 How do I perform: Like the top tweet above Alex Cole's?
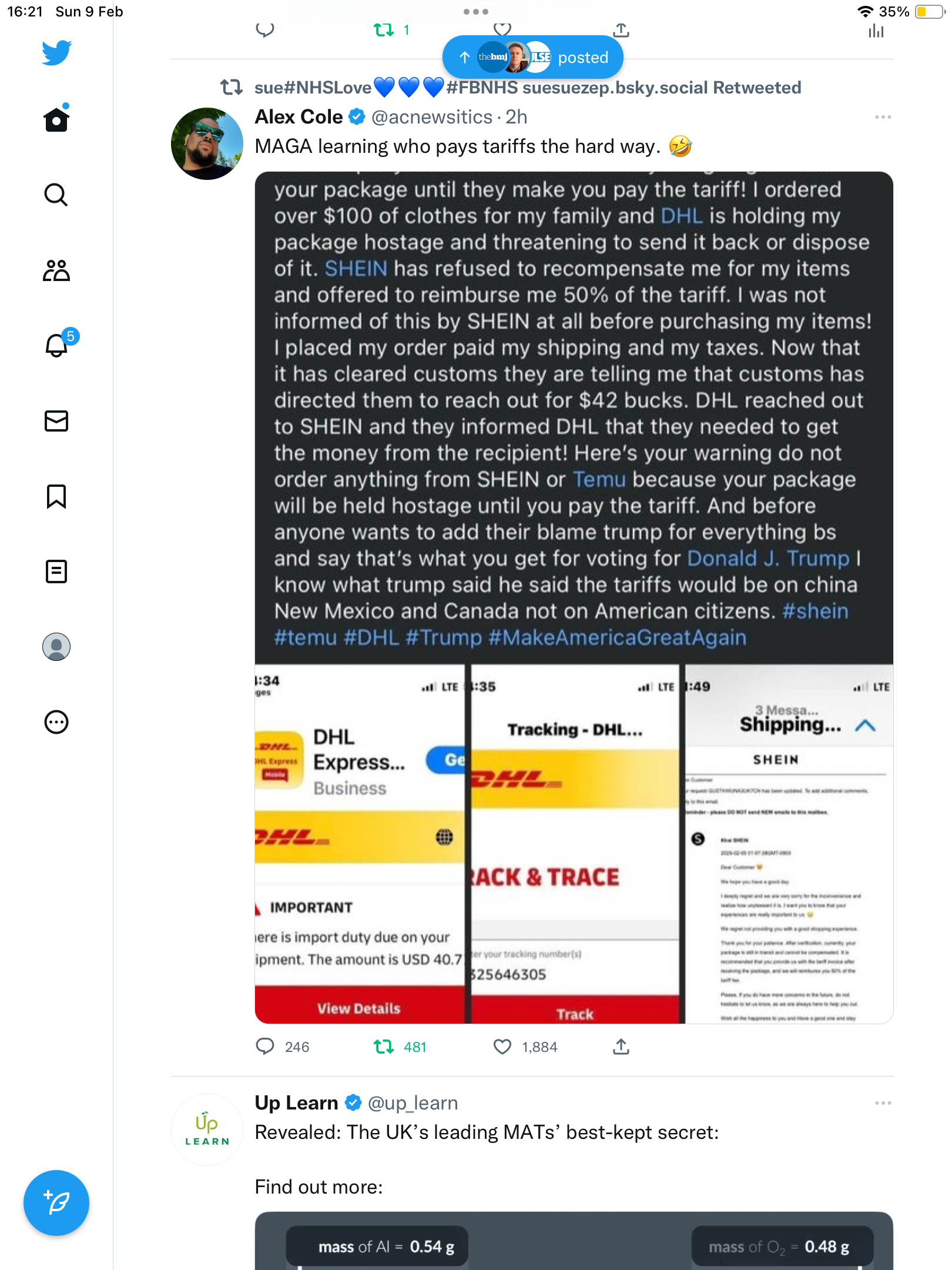tap(502, 29)
